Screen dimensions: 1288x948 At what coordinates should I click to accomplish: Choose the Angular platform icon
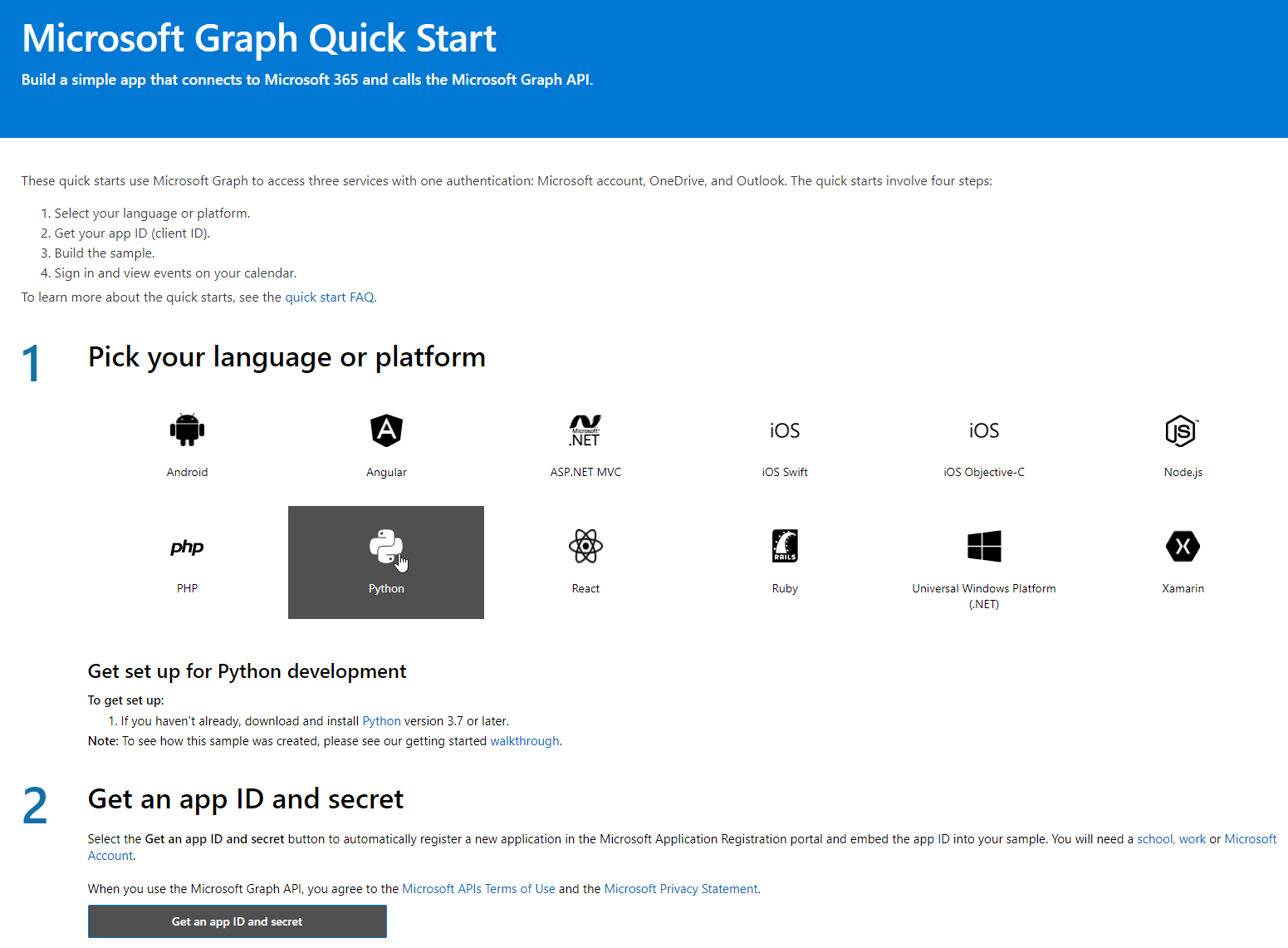point(386,430)
